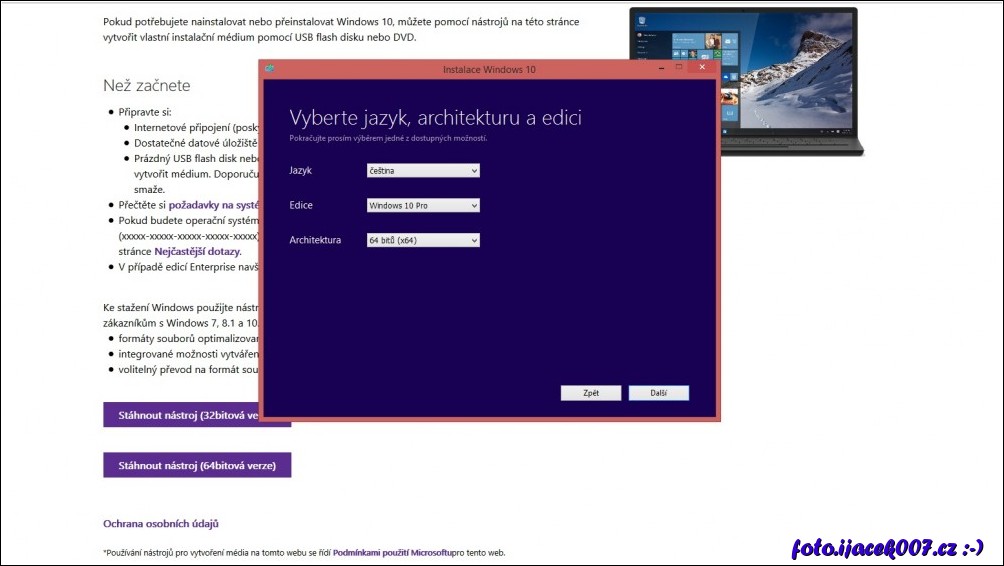Click the installer icon in the title bar
Screen dimensions: 1004x566
pyautogui.click(x=269, y=69)
